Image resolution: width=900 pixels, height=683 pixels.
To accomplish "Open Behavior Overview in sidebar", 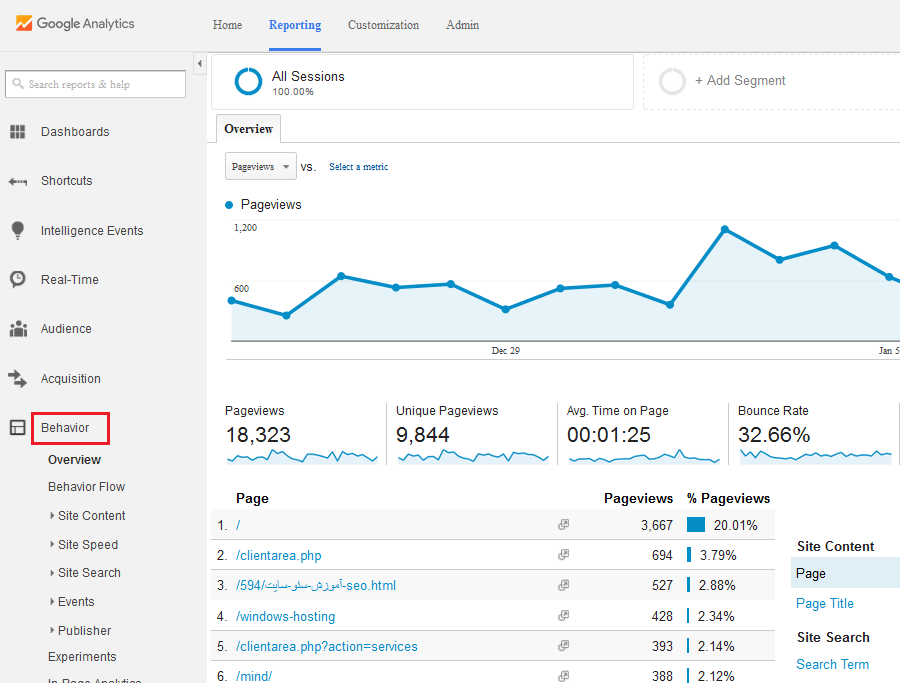I will [x=75, y=460].
